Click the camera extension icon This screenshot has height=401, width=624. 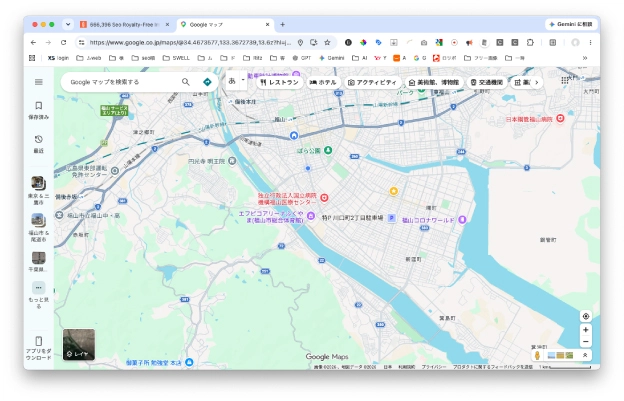(424, 42)
